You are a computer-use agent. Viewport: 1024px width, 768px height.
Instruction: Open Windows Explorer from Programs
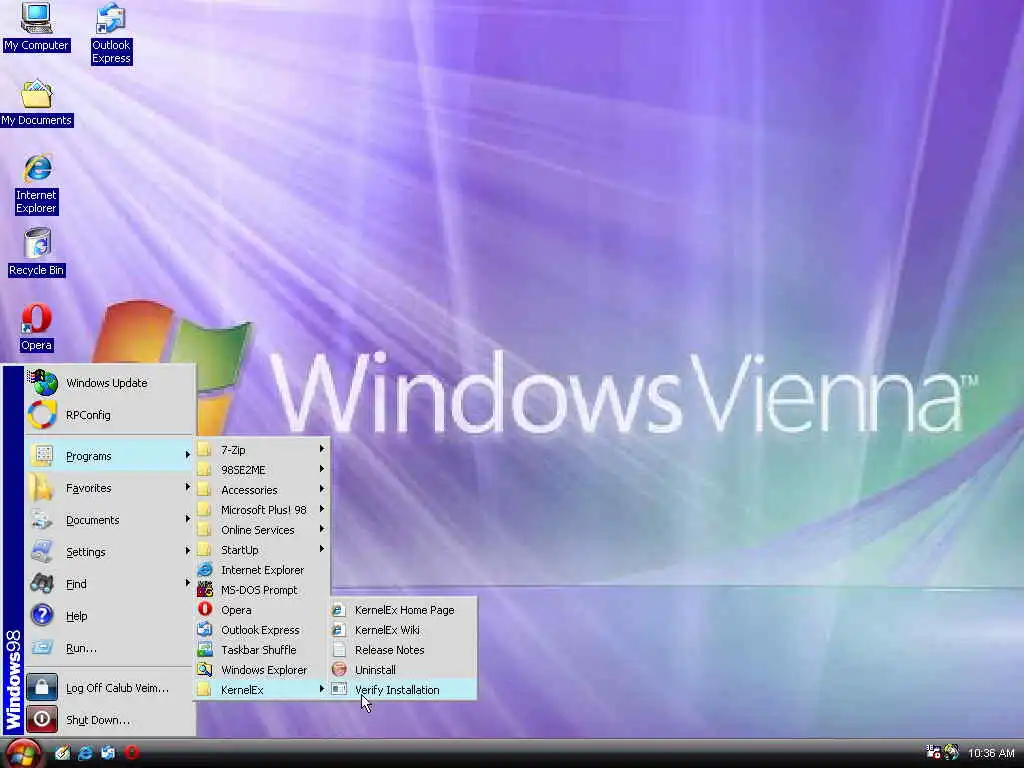coord(262,670)
